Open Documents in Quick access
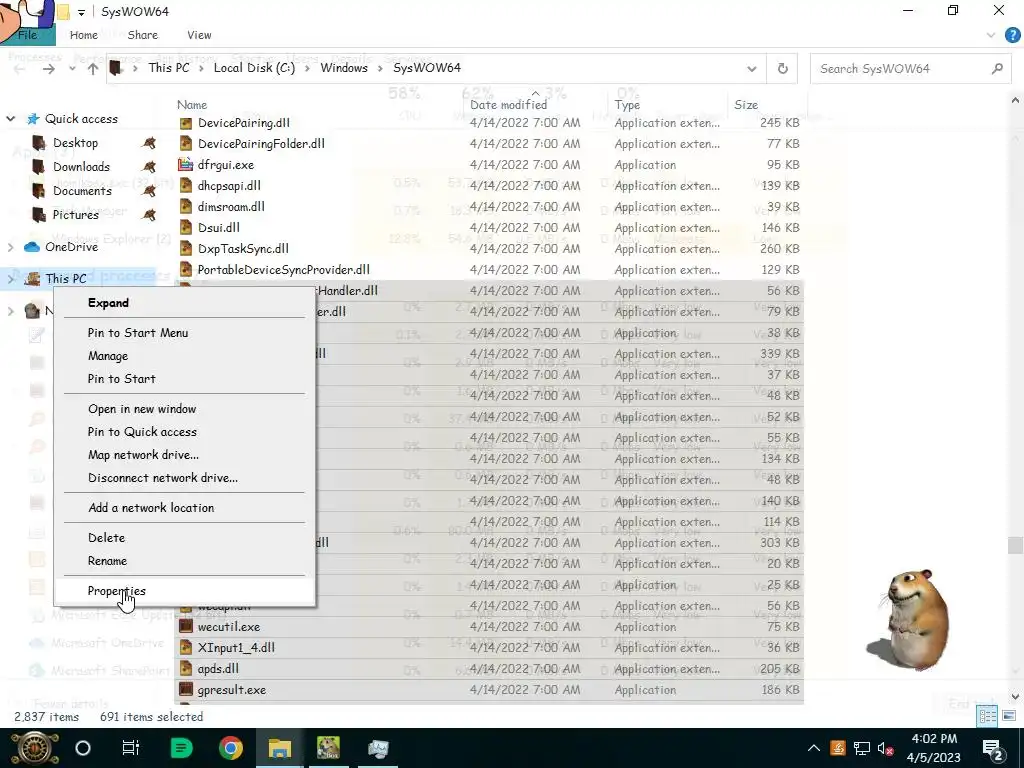 click(82, 191)
